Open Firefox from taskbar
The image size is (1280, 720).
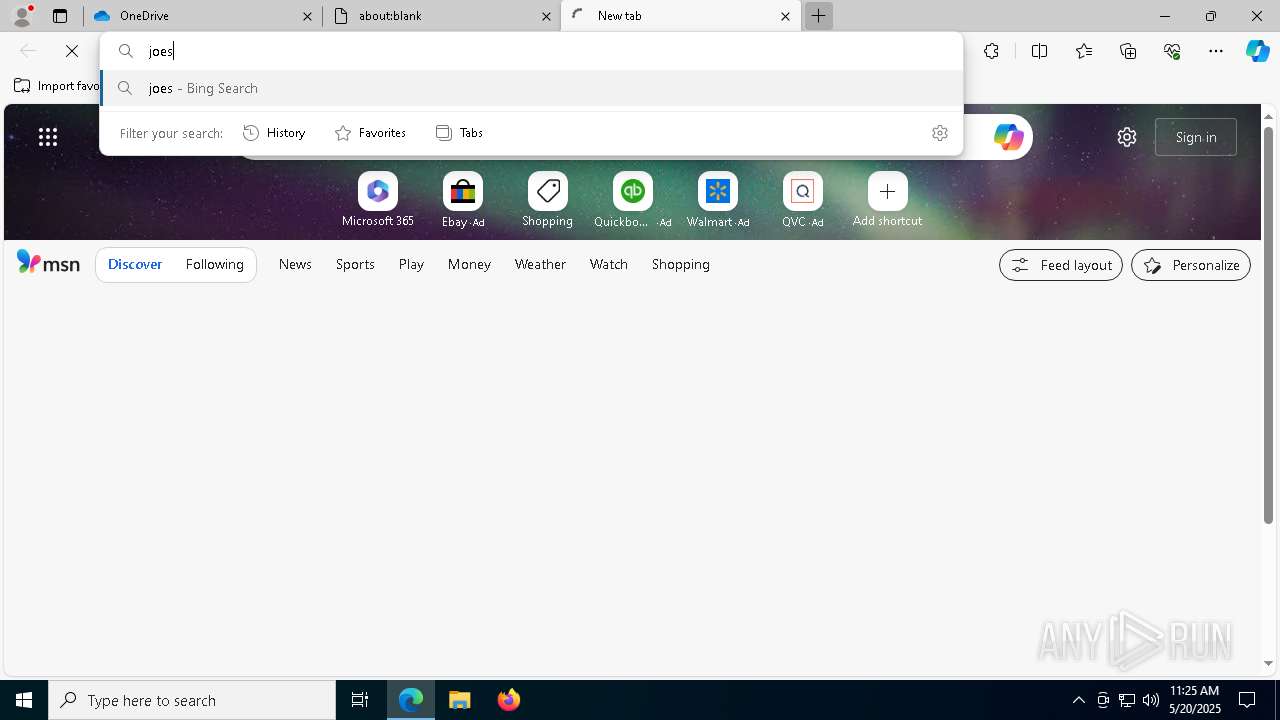point(509,700)
